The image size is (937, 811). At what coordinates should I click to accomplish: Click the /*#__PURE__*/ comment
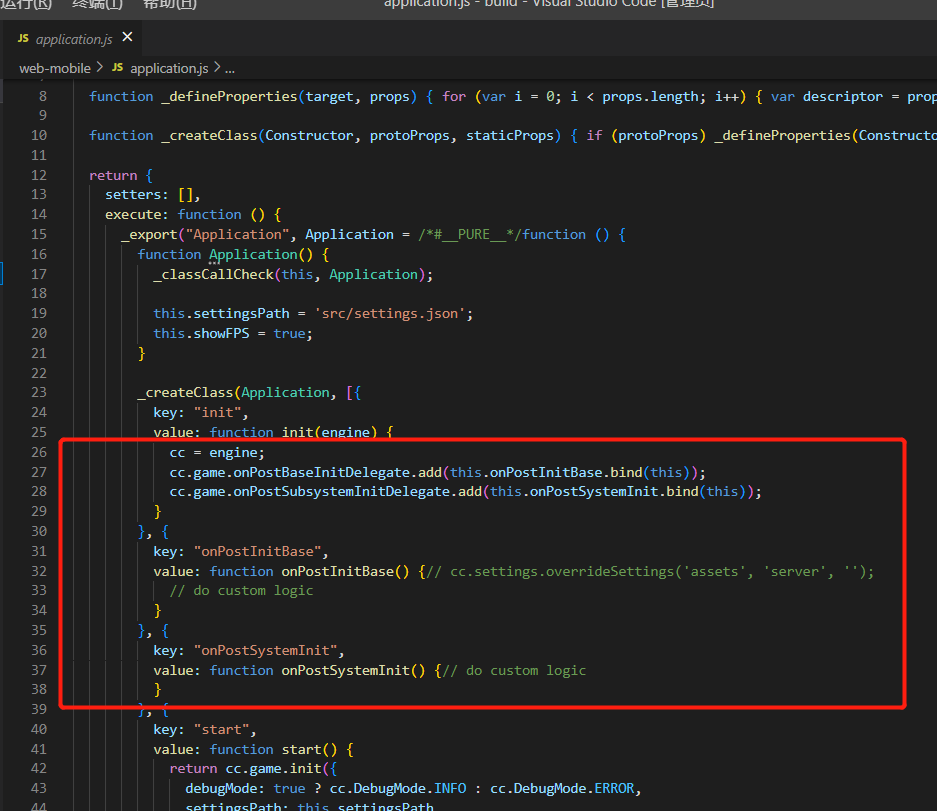tap(470, 234)
